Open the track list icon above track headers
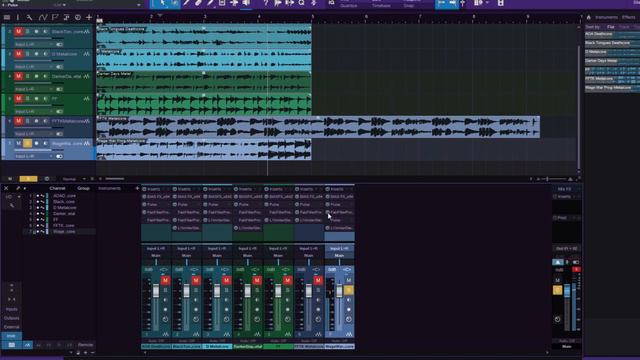The height and width of the screenshot is (360, 640). pos(7,18)
